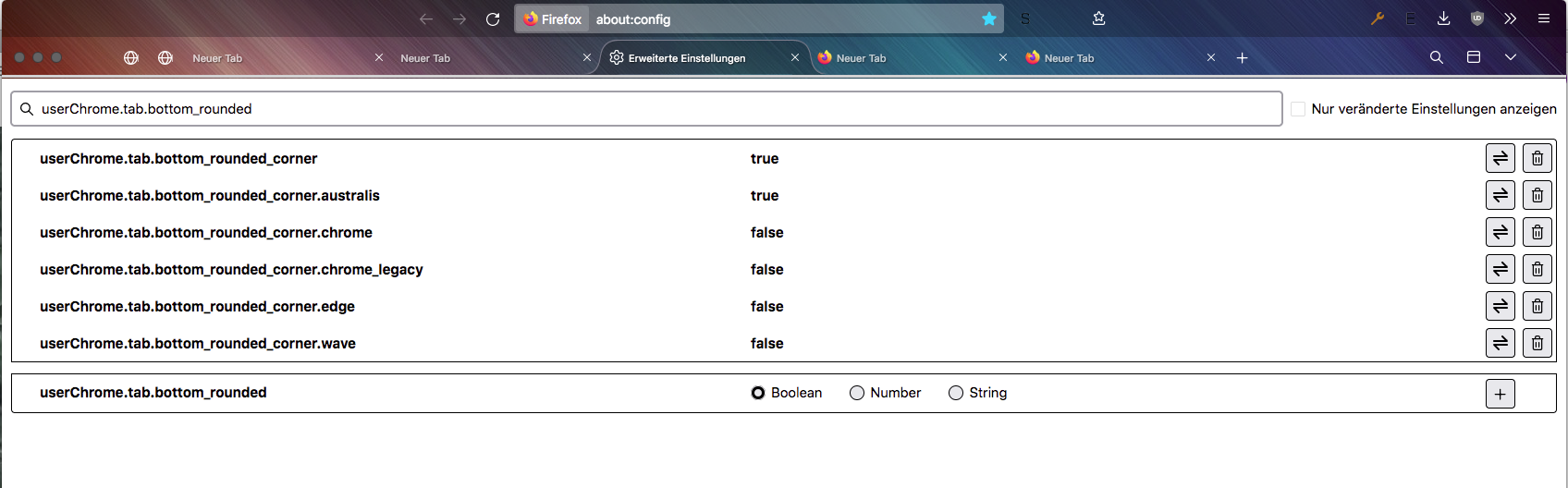Delete the bottom_rounded_corner.australis preference
The image size is (1568, 488).
1537,195
